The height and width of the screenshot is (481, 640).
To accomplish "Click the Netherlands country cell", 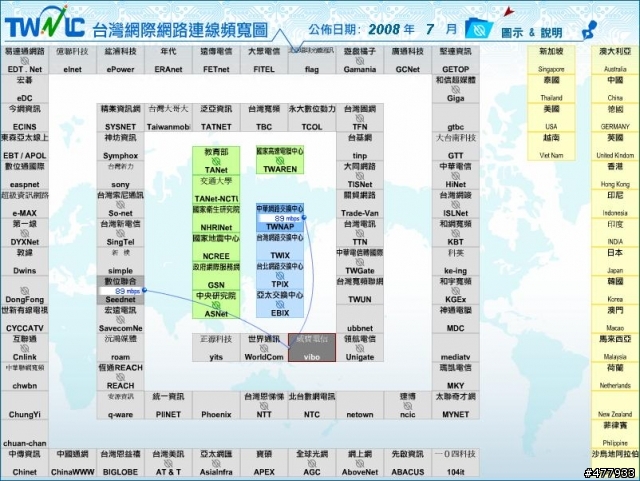I will [615, 376].
